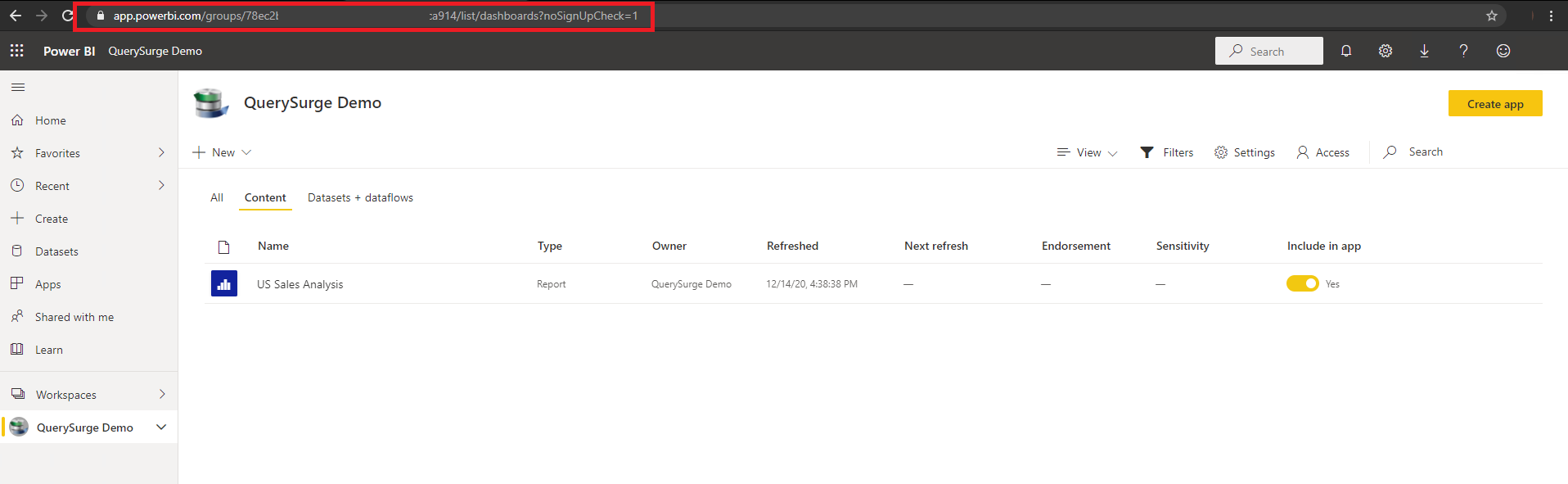Click the Sensitivity column header

1183,246
